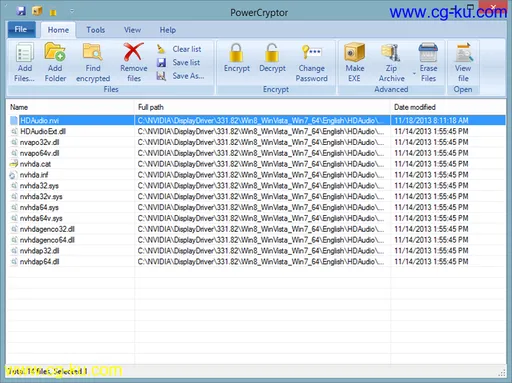Click the Zip Archive icon

[x=391, y=53]
